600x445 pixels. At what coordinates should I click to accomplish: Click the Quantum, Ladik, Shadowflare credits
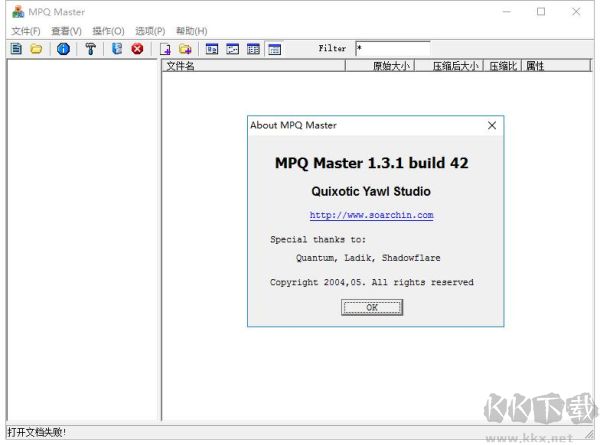pyautogui.click(x=368, y=258)
